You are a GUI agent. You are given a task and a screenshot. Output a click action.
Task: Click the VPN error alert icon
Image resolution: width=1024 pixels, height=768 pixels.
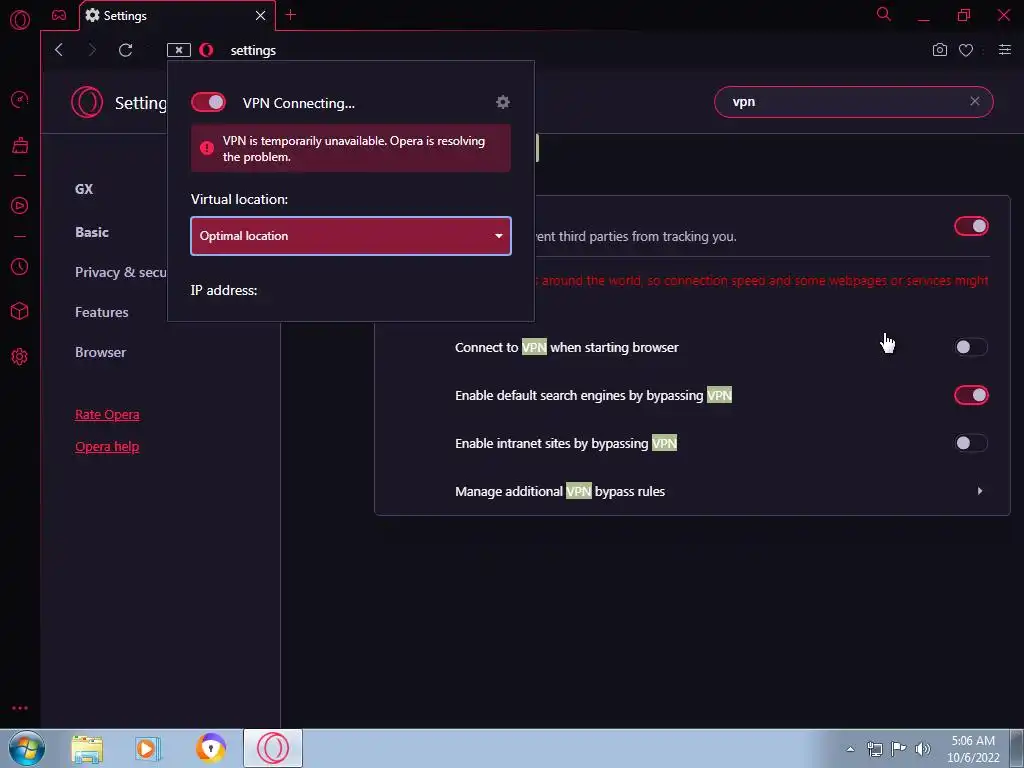(207, 148)
